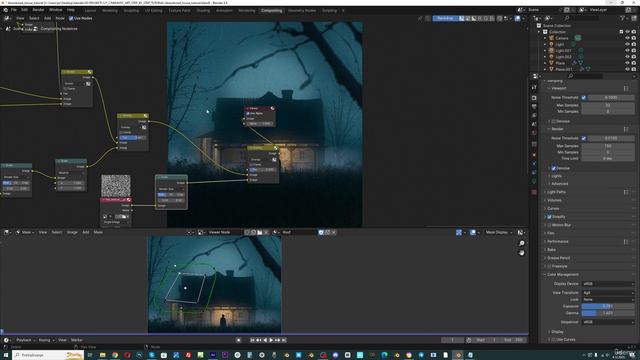Select Light.002 in the outliner

[563, 57]
